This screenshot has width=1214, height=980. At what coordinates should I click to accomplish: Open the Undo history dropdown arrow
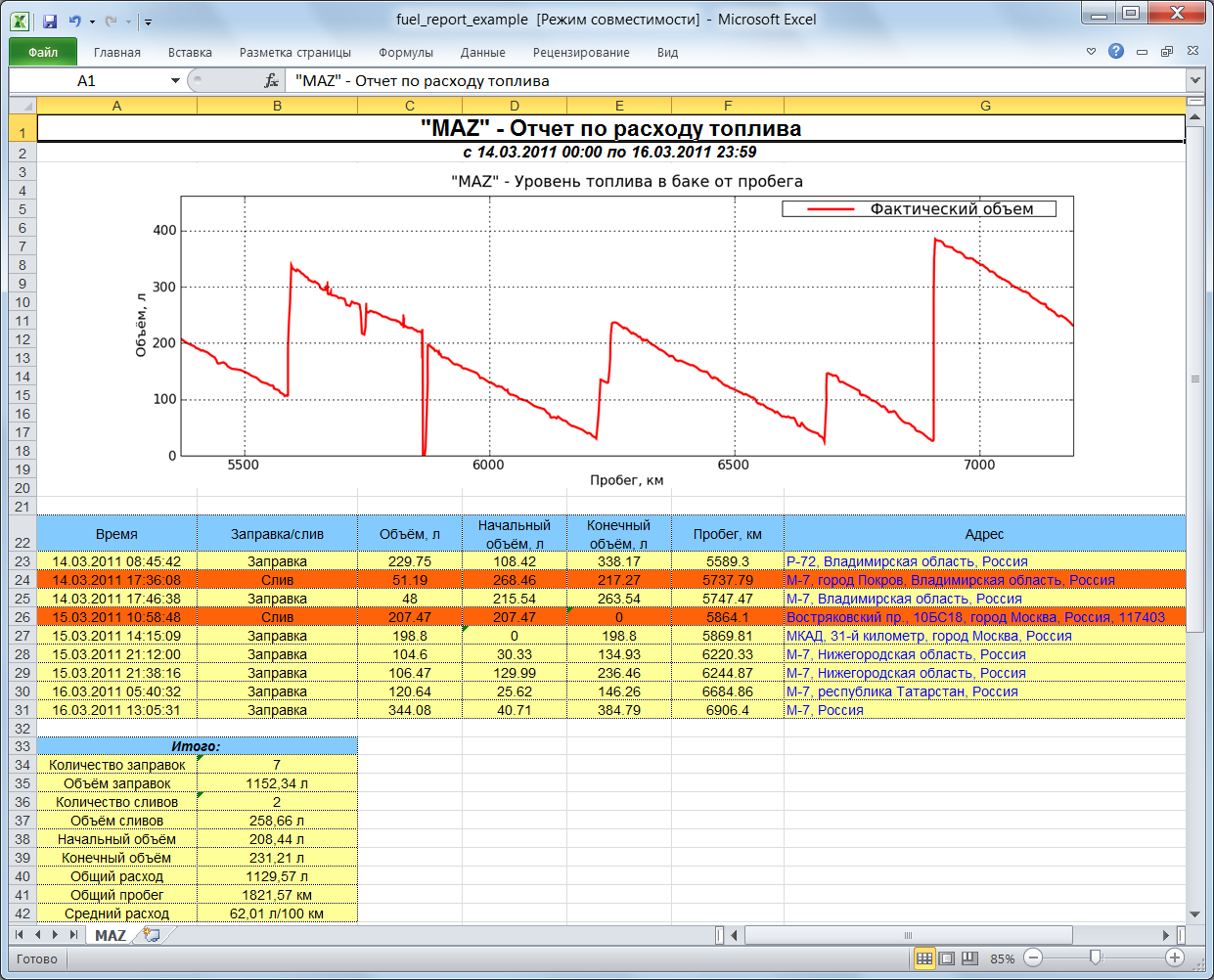click(x=92, y=21)
